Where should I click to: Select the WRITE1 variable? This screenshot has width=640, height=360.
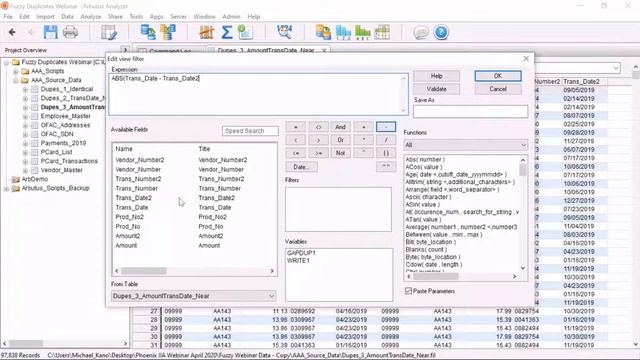point(298,260)
